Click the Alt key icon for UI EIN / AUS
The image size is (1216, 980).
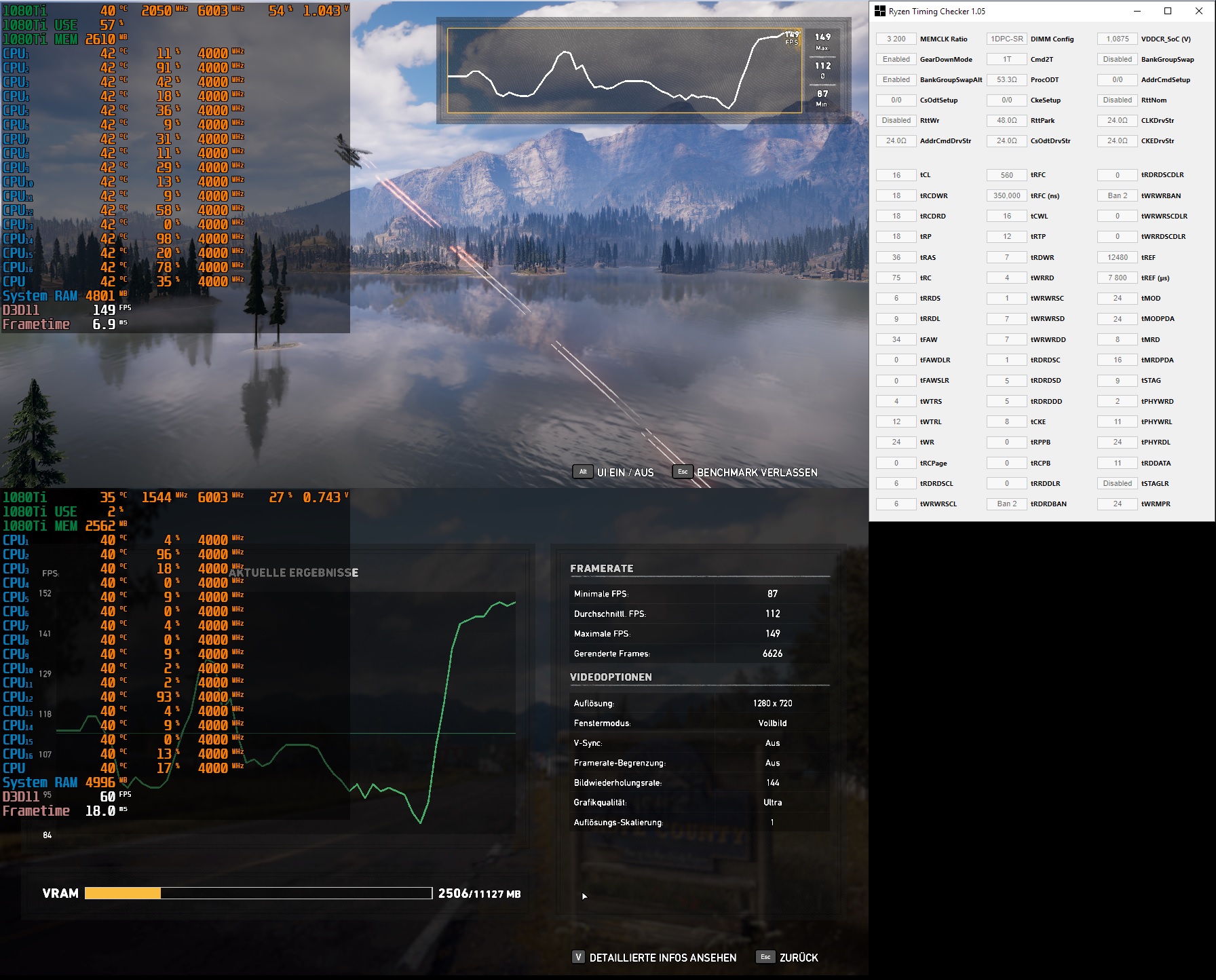583,472
